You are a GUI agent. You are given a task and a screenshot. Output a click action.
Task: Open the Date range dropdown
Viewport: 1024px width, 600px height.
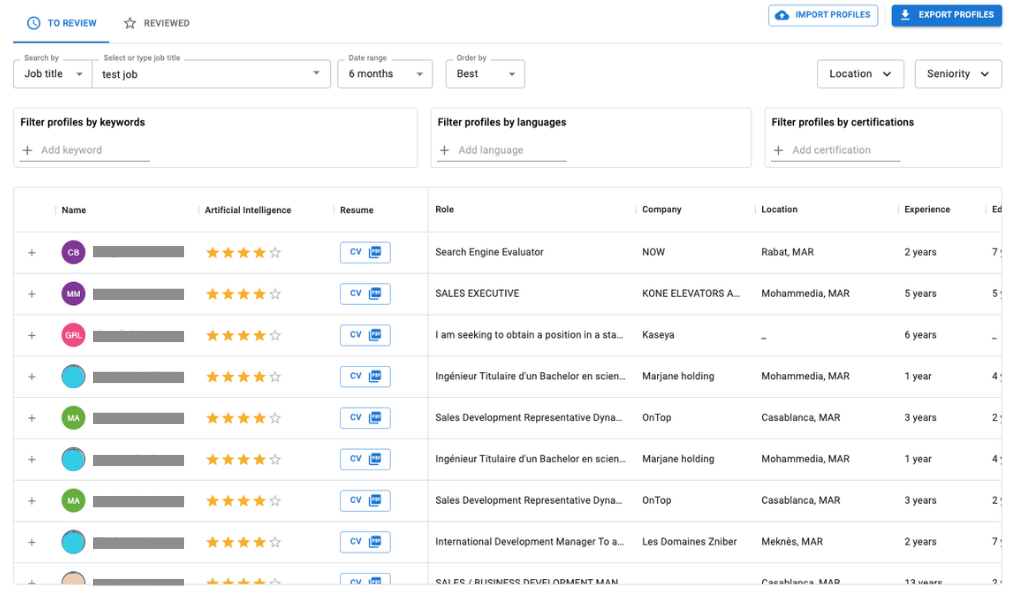click(x=385, y=73)
